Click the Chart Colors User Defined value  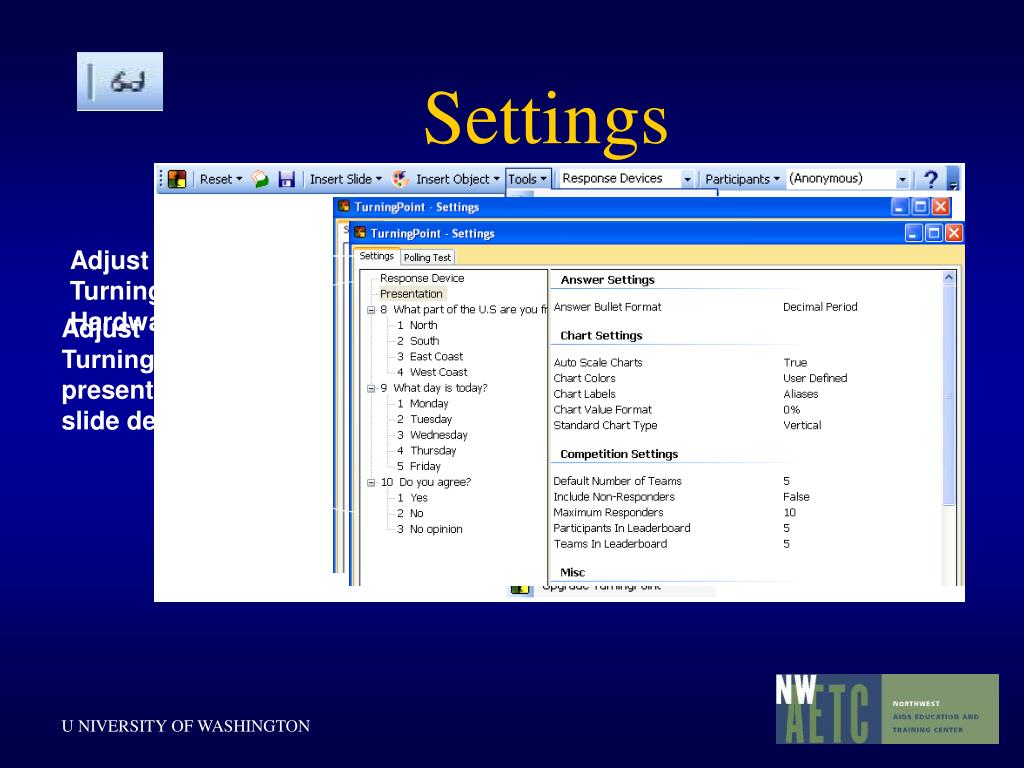(x=815, y=378)
